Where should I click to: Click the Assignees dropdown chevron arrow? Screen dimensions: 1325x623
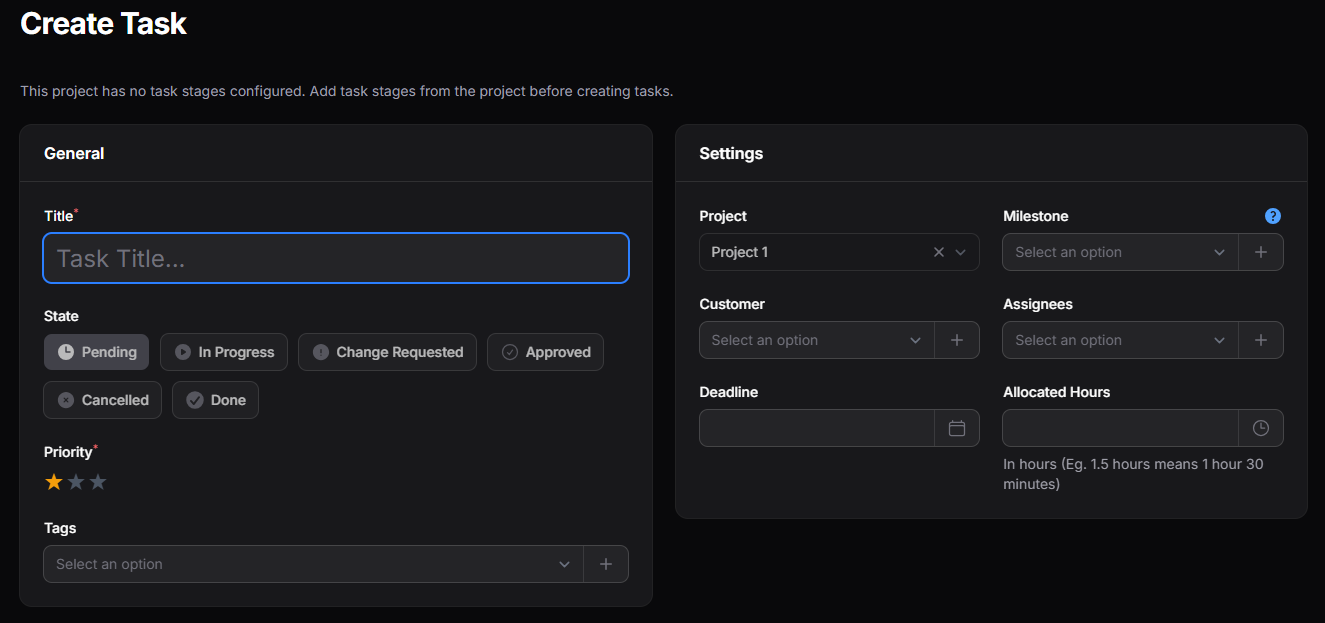click(1219, 340)
